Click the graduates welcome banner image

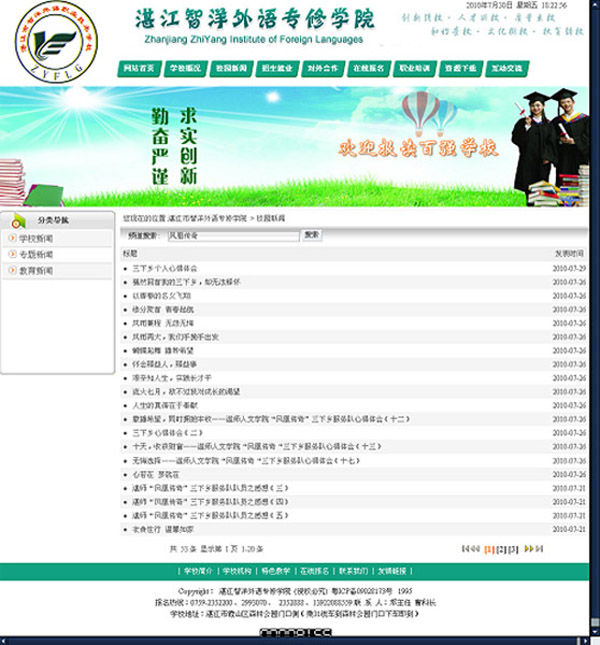[x=299, y=147]
